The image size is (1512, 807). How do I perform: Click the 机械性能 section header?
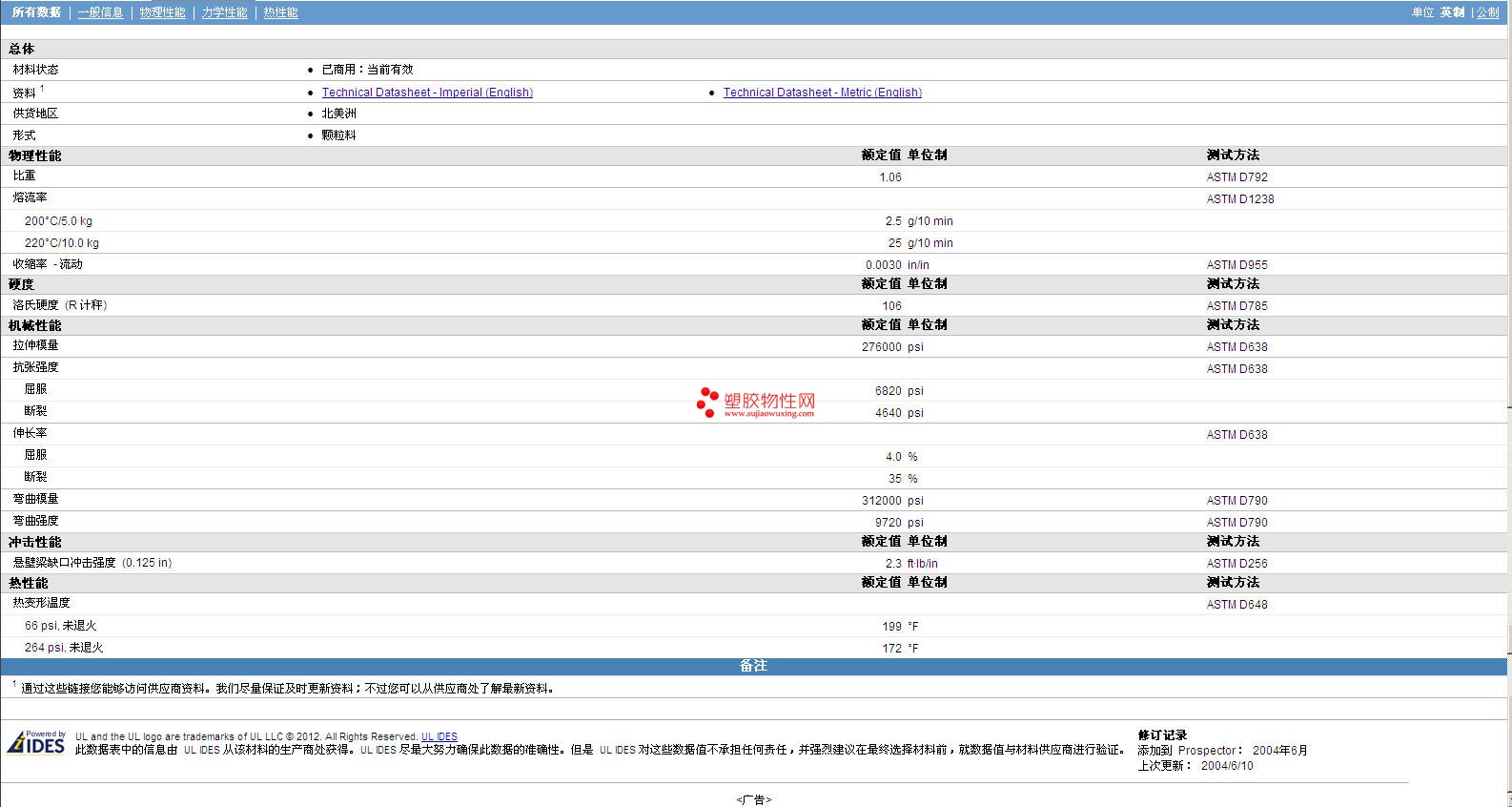[35, 325]
